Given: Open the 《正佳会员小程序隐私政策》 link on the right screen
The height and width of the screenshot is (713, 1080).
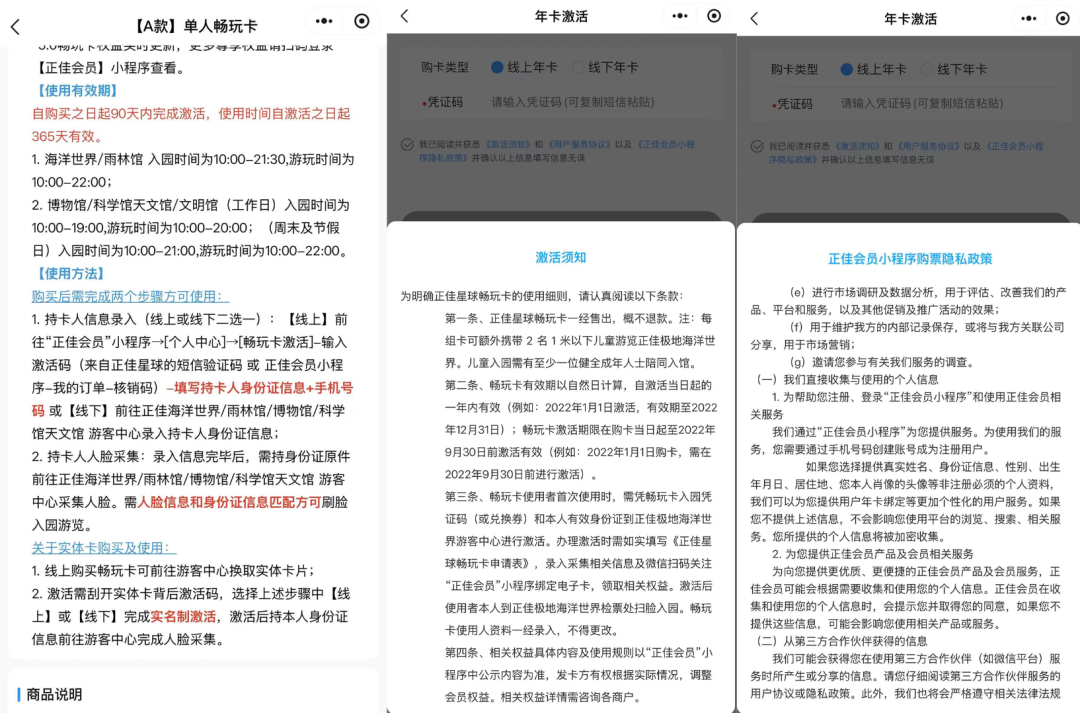Looking at the screenshot, I should pos(1014,147).
